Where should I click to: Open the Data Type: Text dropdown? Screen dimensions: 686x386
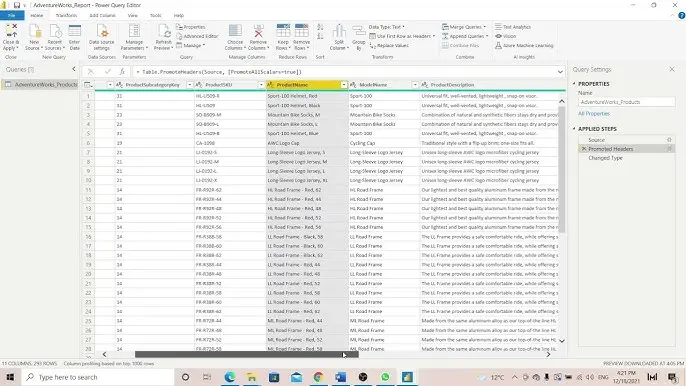(x=387, y=27)
